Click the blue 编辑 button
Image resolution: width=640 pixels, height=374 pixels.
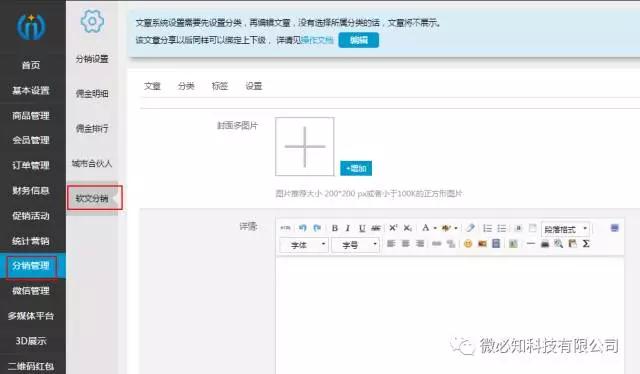[x=359, y=40]
